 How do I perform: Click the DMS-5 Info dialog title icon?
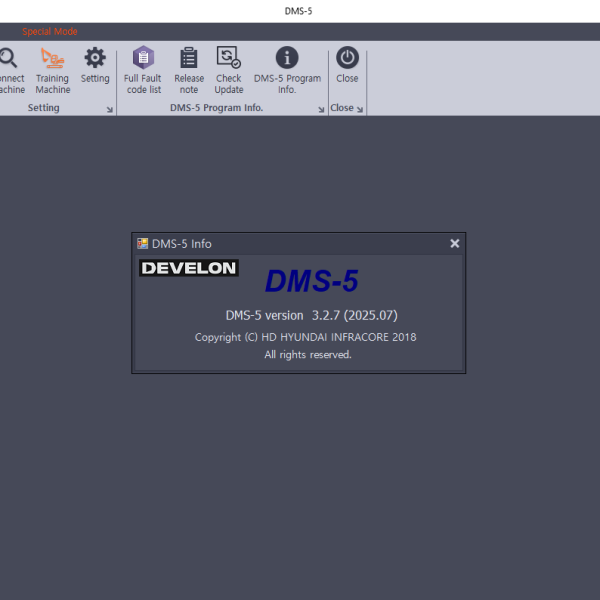tap(142, 243)
